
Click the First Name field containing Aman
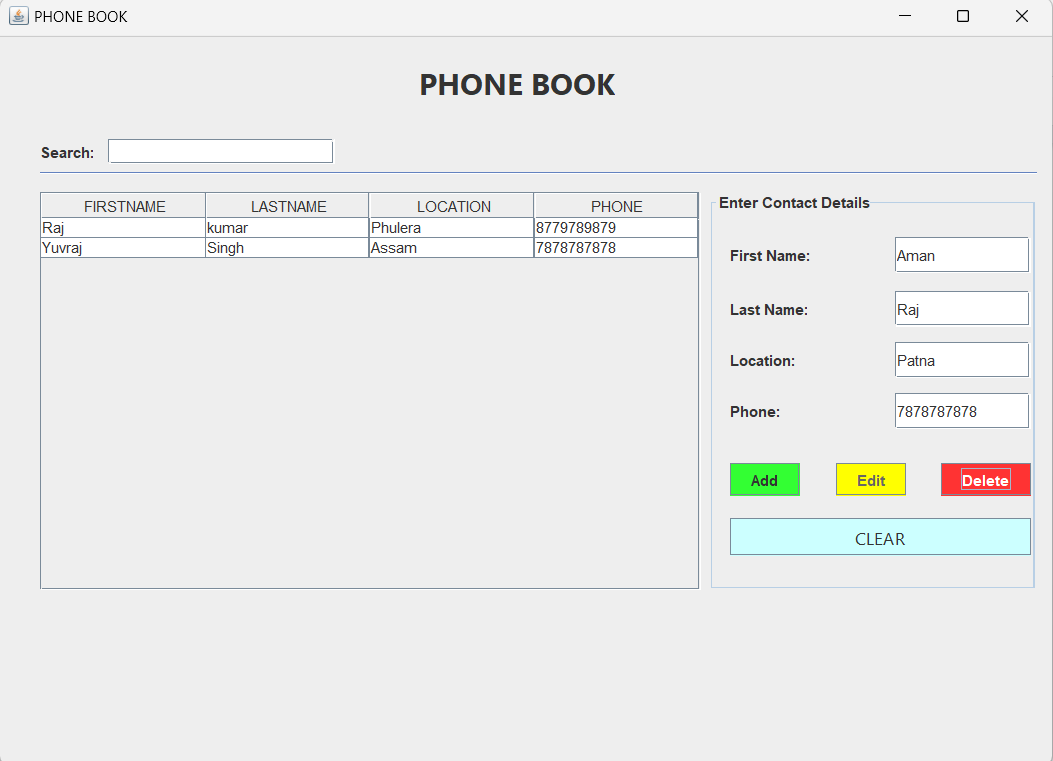[x=961, y=255]
